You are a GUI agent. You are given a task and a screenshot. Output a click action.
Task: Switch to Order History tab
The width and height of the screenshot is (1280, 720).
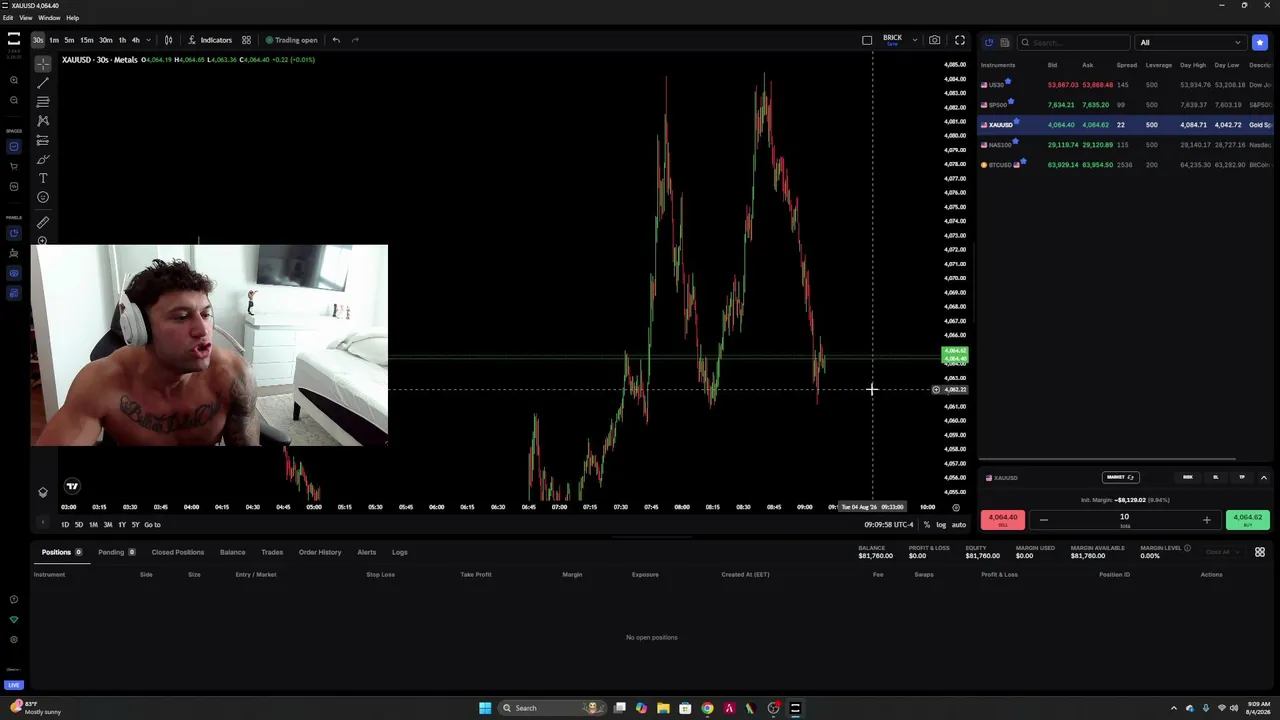320,552
